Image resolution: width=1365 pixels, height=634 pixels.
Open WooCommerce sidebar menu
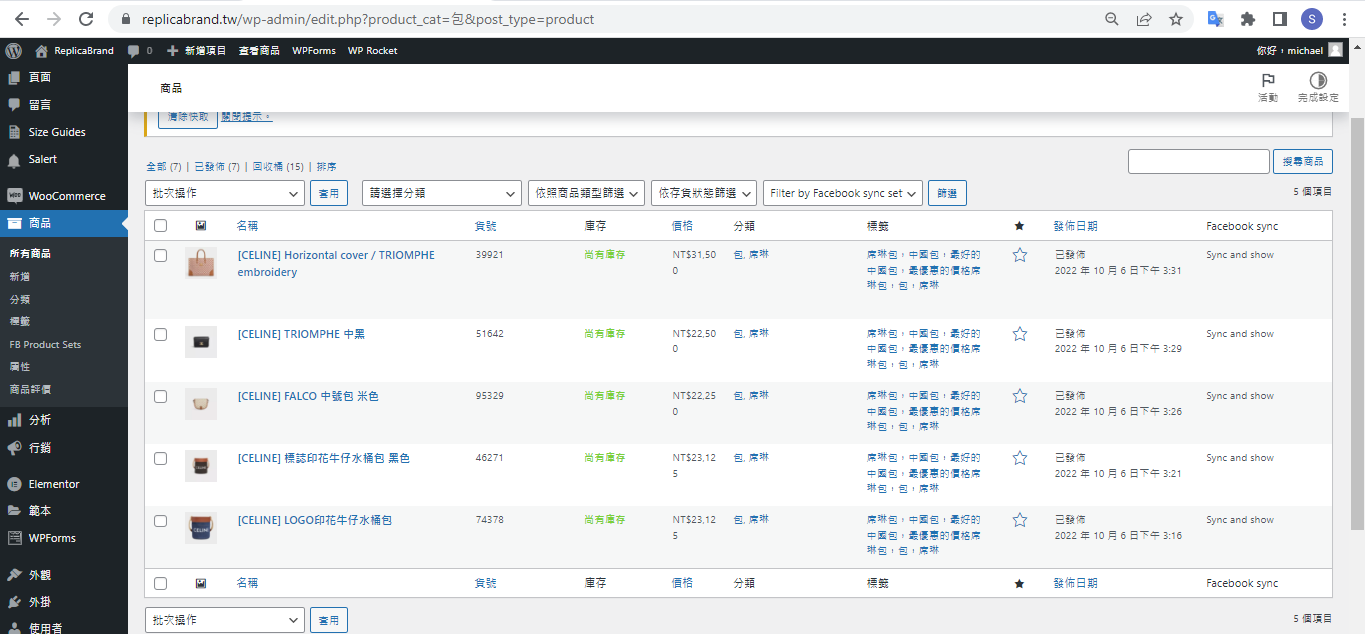64,196
